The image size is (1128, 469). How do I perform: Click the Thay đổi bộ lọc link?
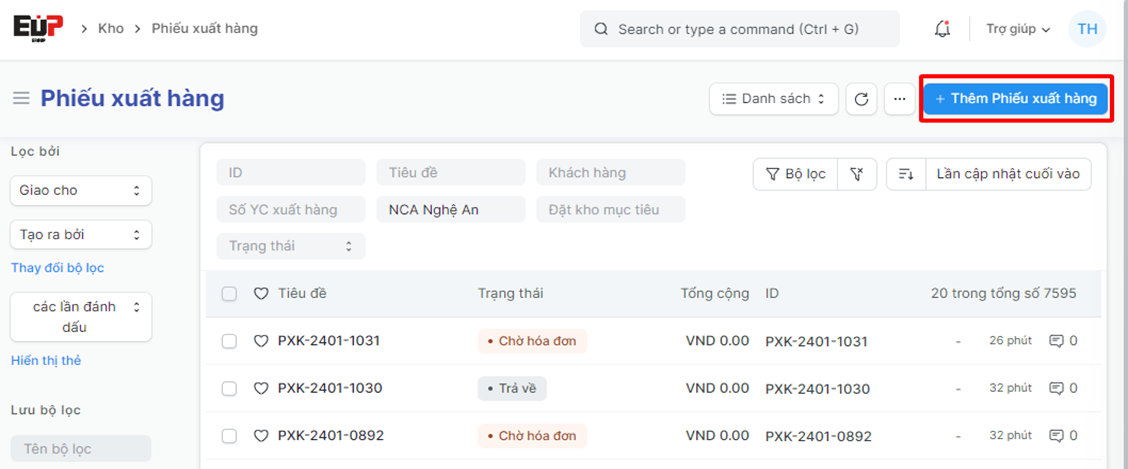57,268
